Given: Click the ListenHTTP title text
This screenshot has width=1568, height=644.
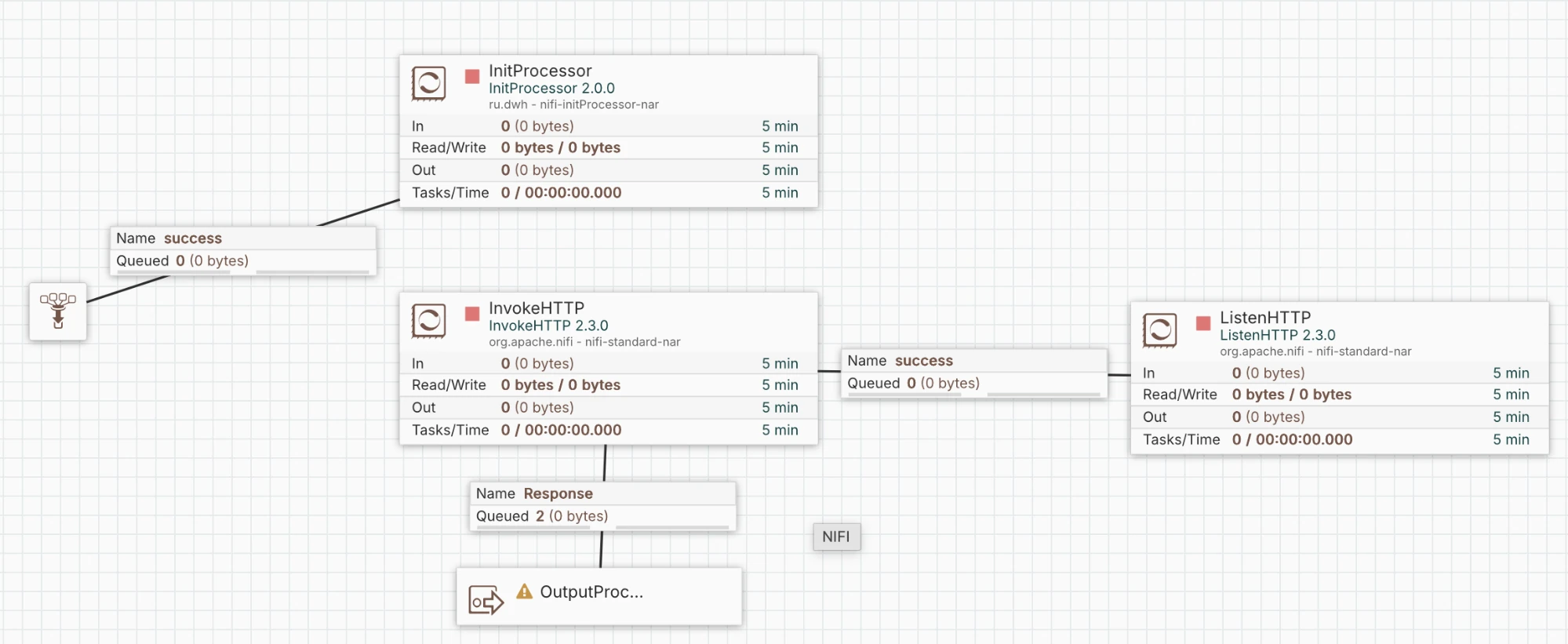Looking at the screenshot, I should point(1264,318).
